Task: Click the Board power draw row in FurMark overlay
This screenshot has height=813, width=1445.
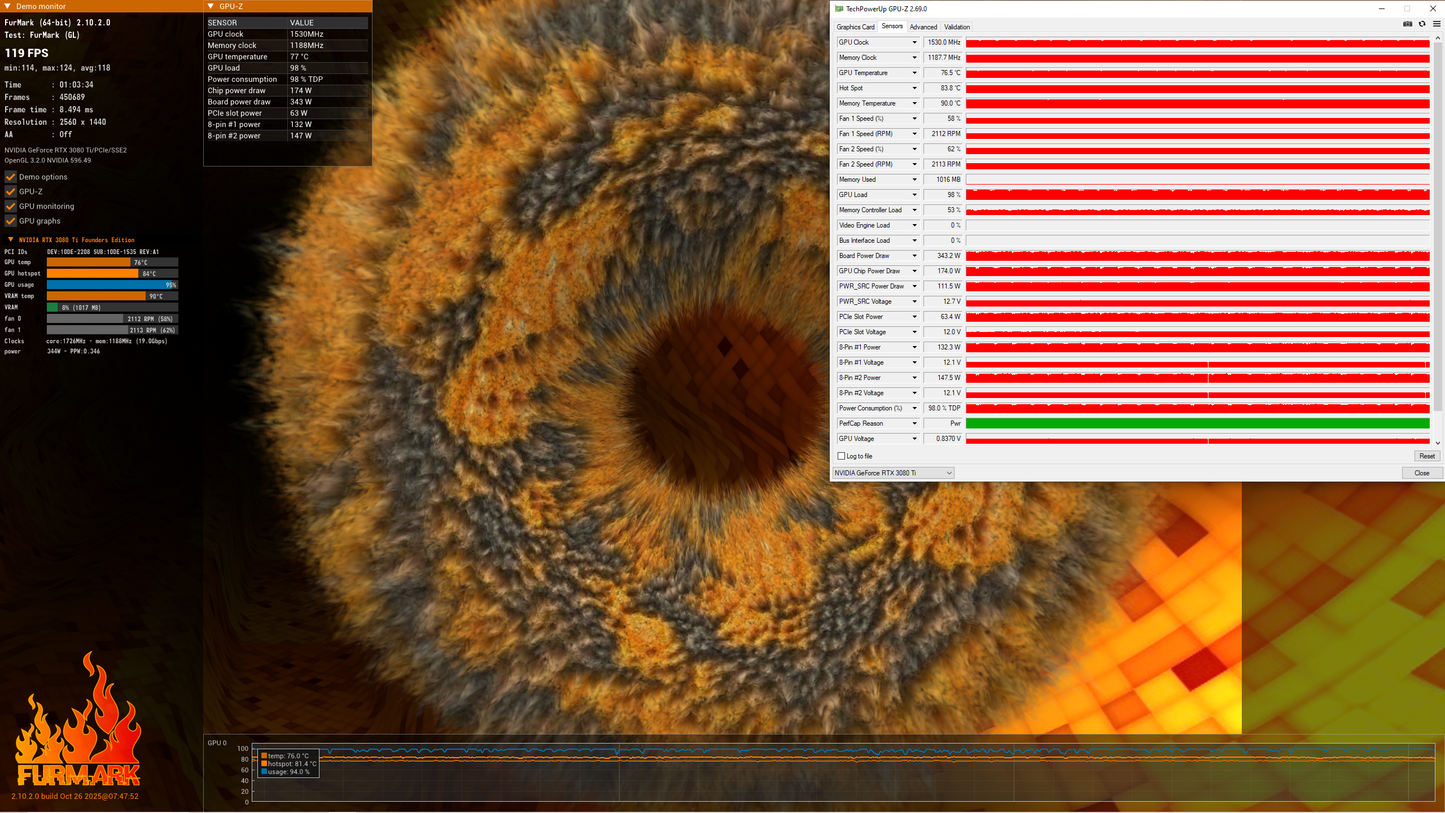Action: click(287, 102)
